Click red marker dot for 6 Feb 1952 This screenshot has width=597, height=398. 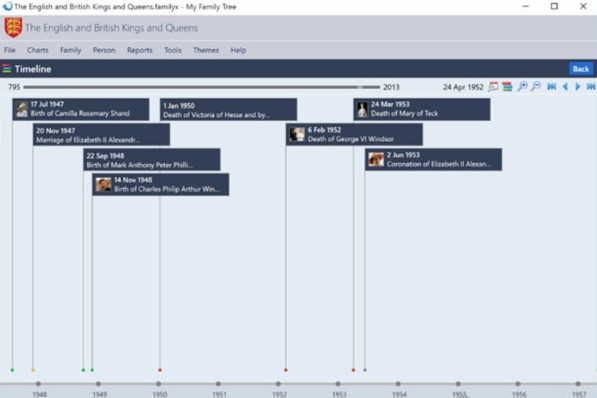(x=286, y=370)
